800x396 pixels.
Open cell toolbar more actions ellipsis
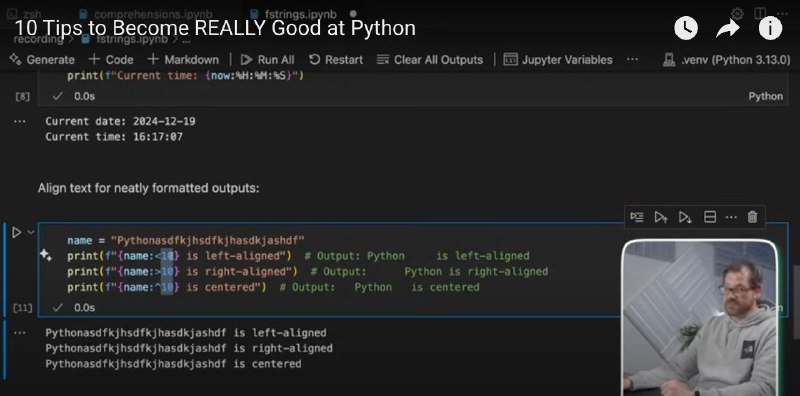point(731,217)
